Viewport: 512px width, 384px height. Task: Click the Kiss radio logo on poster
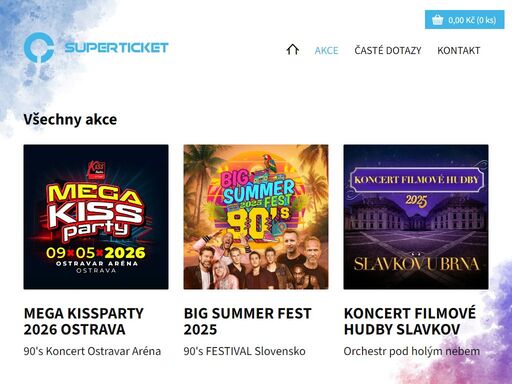pyautogui.click(x=96, y=170)
